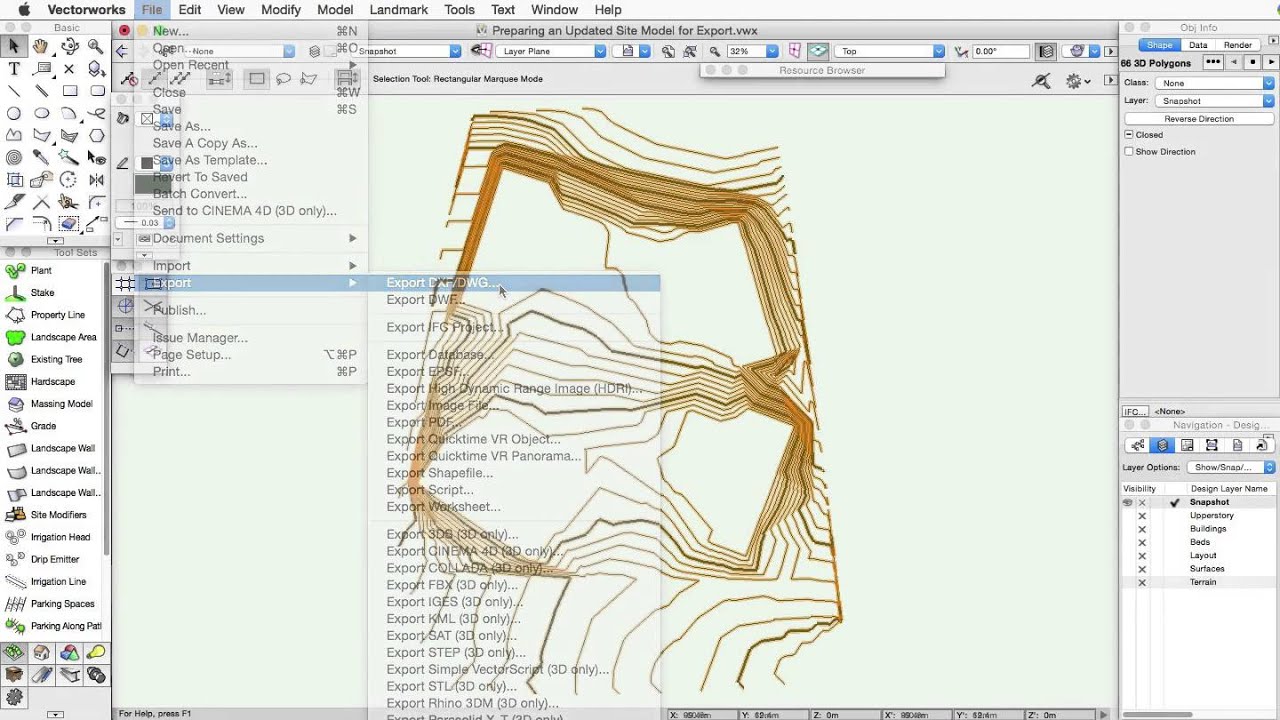Select the Rectangle tool
This screenshot has width=1280, height=720.
(x=69, y=91)
